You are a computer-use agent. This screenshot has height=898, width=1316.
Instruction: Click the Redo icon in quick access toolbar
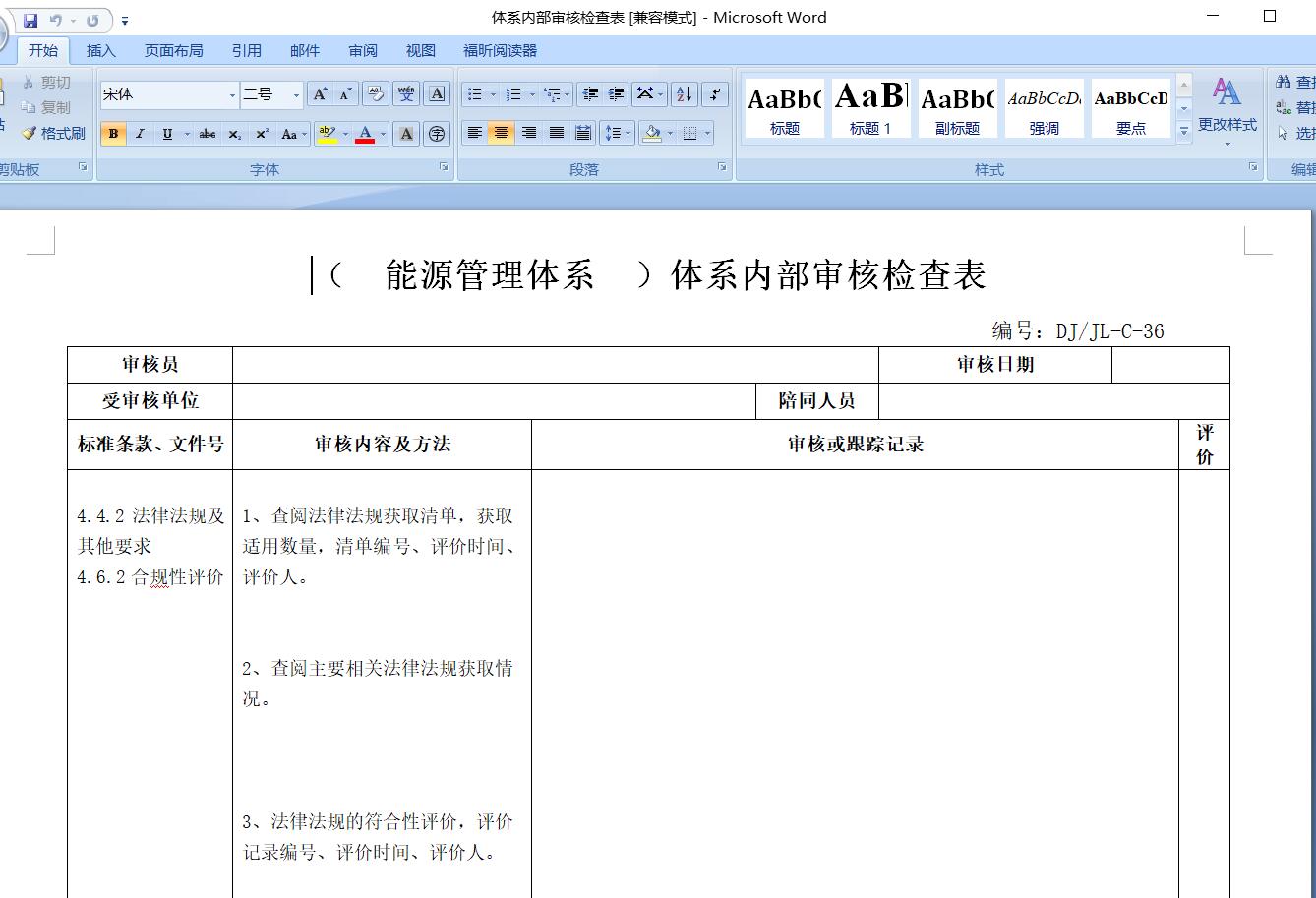pos(92,20)
